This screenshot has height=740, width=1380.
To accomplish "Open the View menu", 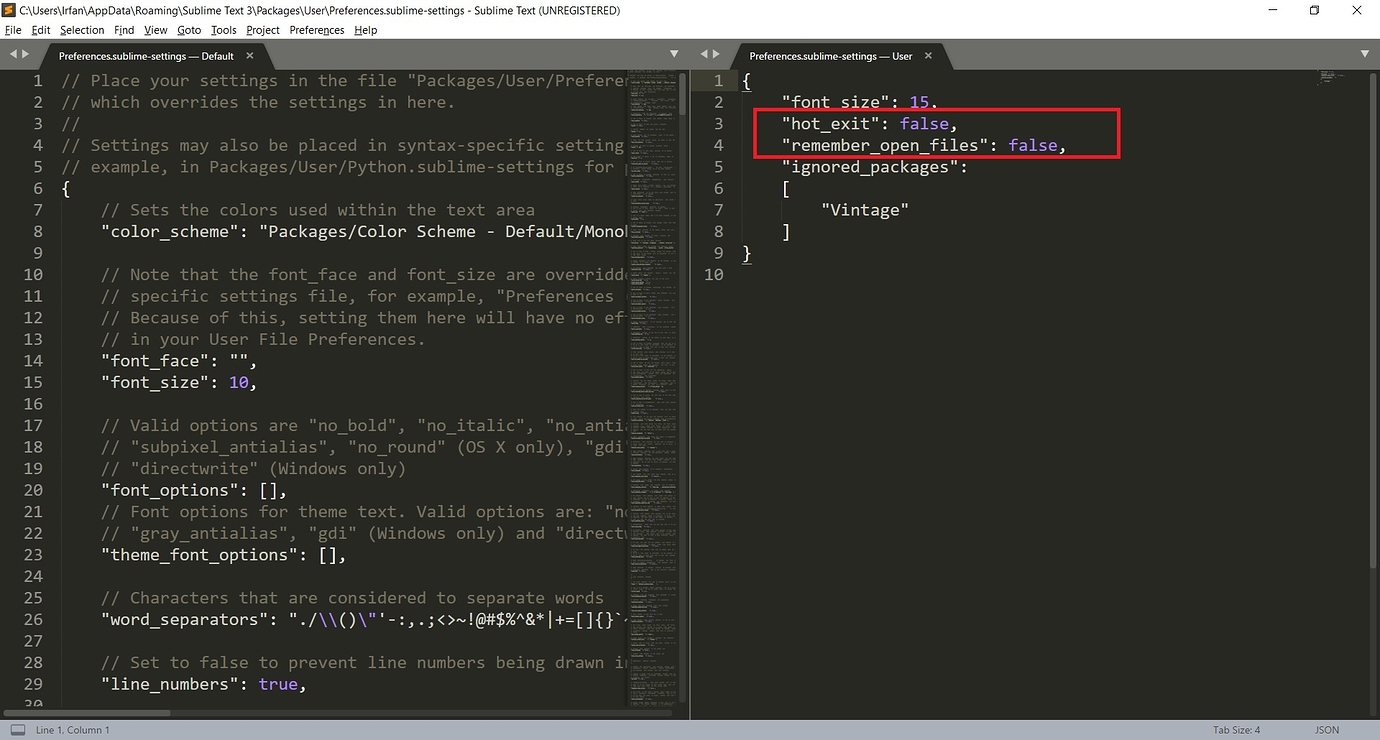I will click(155, 30).
